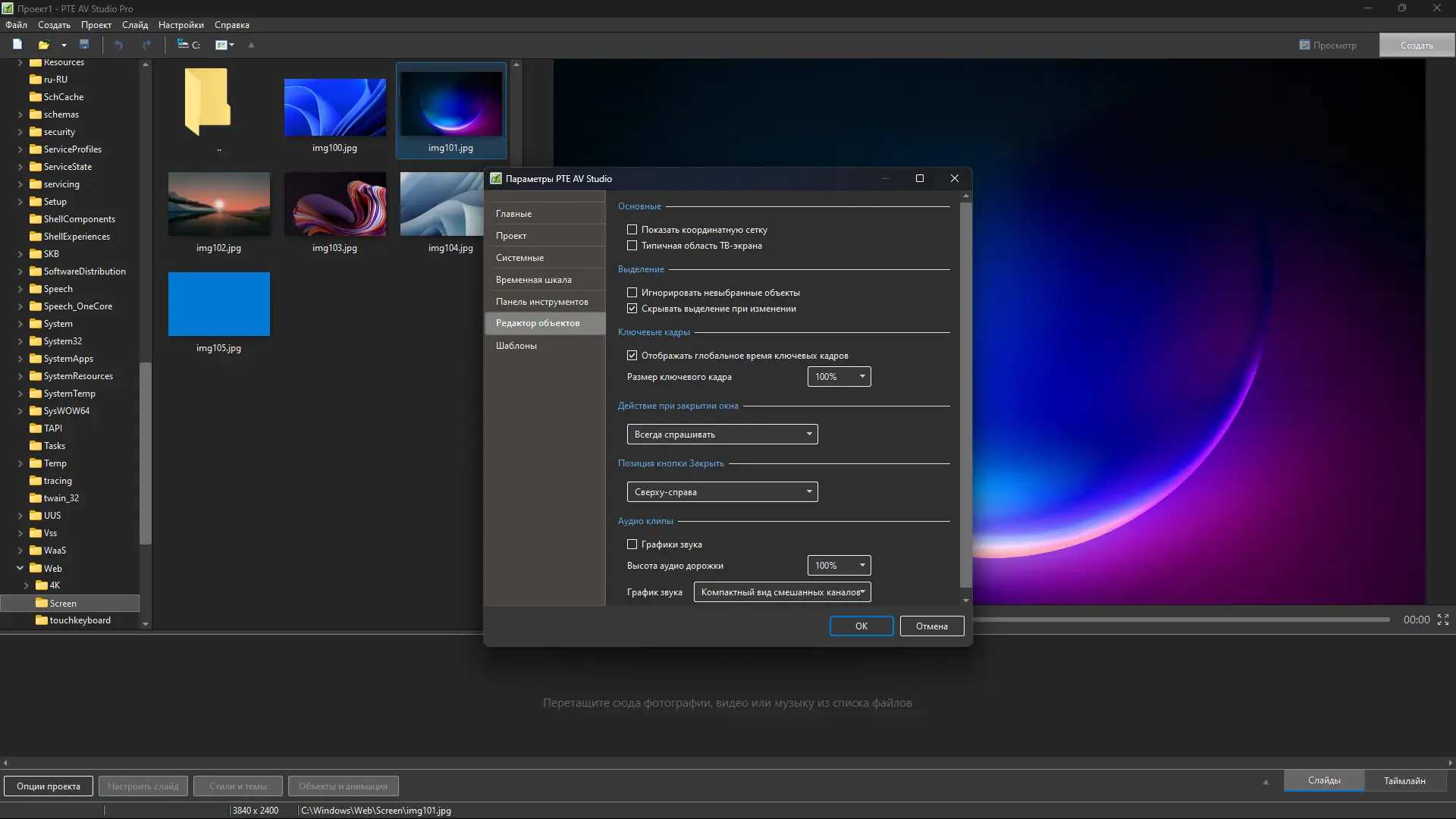Switch to the Временная шкала settings tab

534,280
